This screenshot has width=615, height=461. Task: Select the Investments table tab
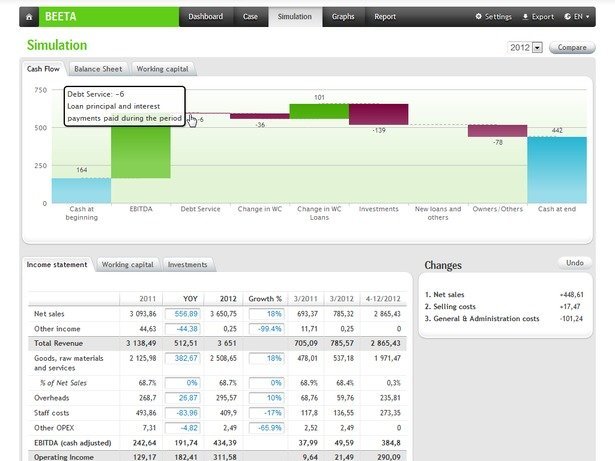pos(187,265)
